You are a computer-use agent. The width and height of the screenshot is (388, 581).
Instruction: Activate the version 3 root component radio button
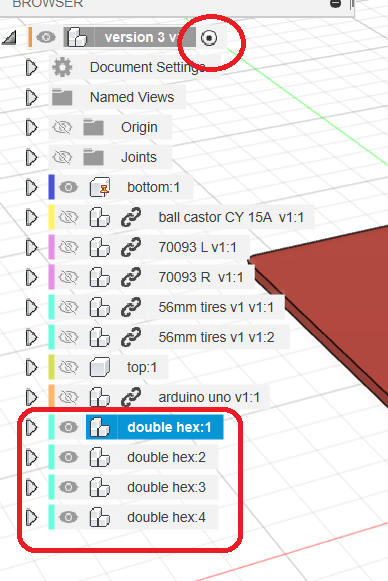(209, 38)
